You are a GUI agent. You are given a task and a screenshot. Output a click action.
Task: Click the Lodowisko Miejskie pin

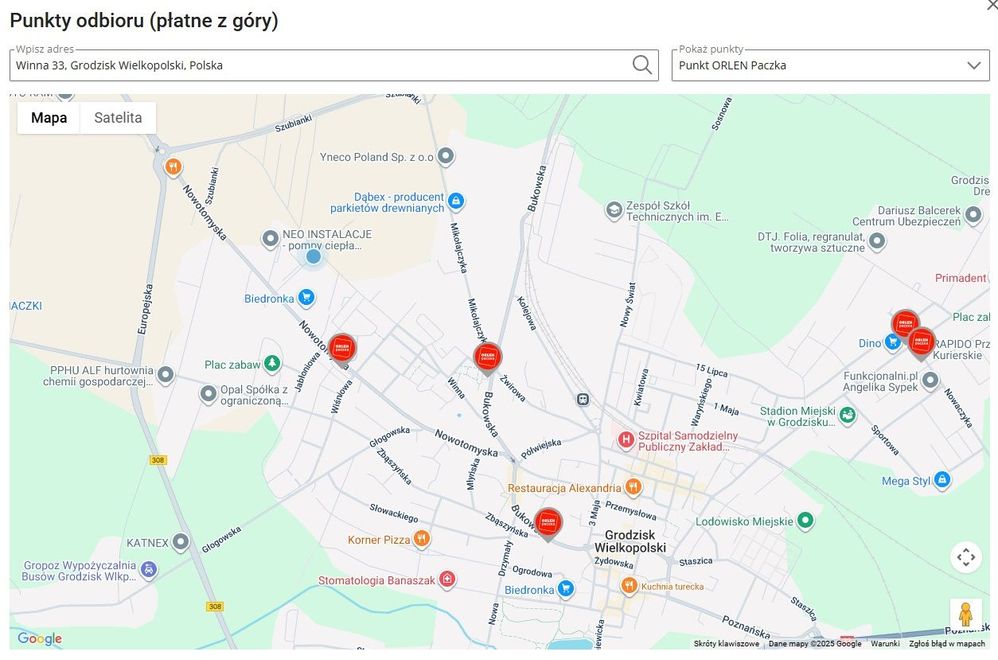coord(806,521)
